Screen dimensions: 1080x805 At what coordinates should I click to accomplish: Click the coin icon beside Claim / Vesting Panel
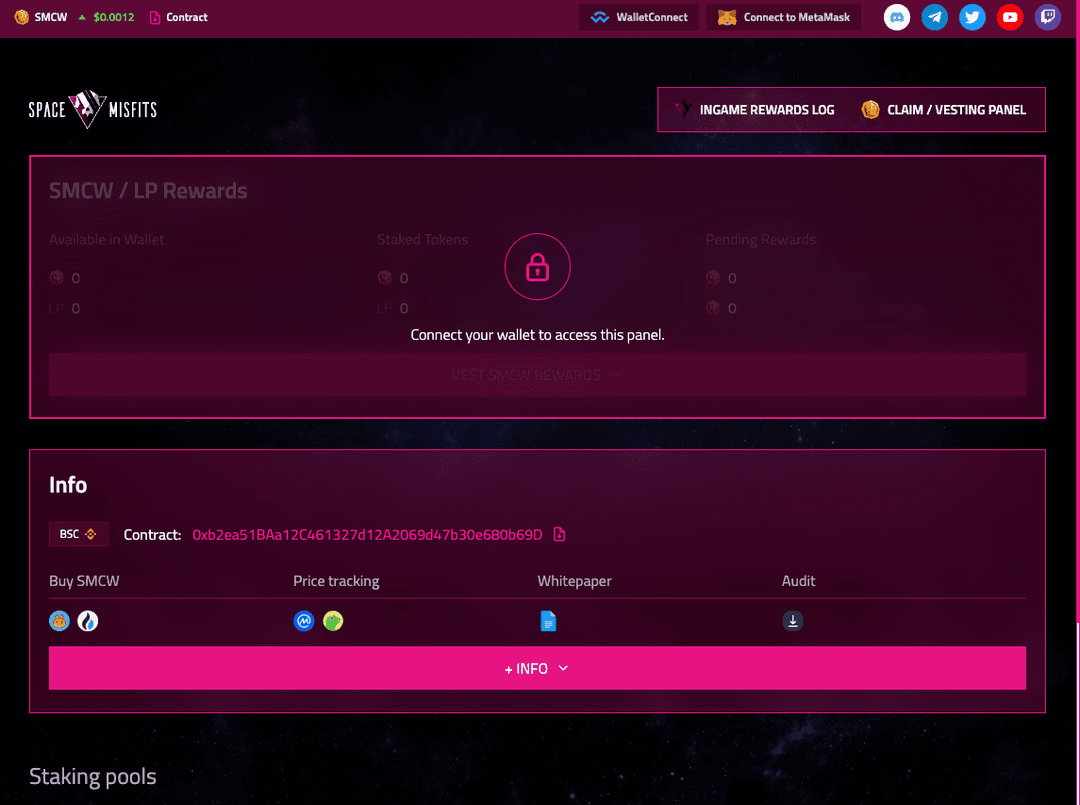coord(871,109)
